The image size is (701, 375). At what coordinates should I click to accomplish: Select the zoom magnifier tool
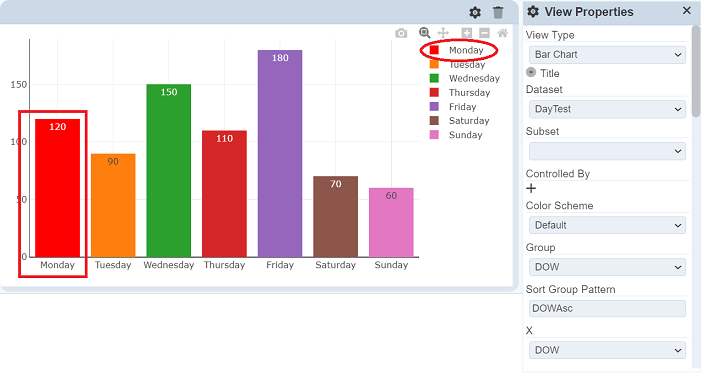[x=424, y=33]
